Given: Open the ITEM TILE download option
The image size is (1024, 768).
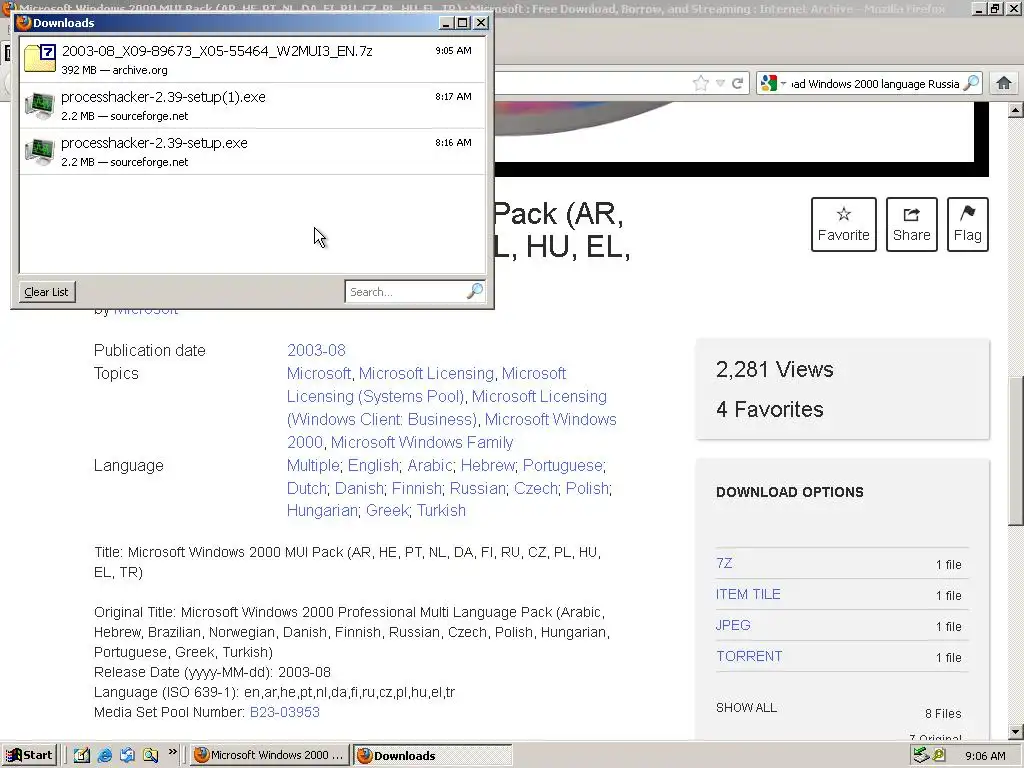Looking at the screenshot, I should [x=748, y=594].
